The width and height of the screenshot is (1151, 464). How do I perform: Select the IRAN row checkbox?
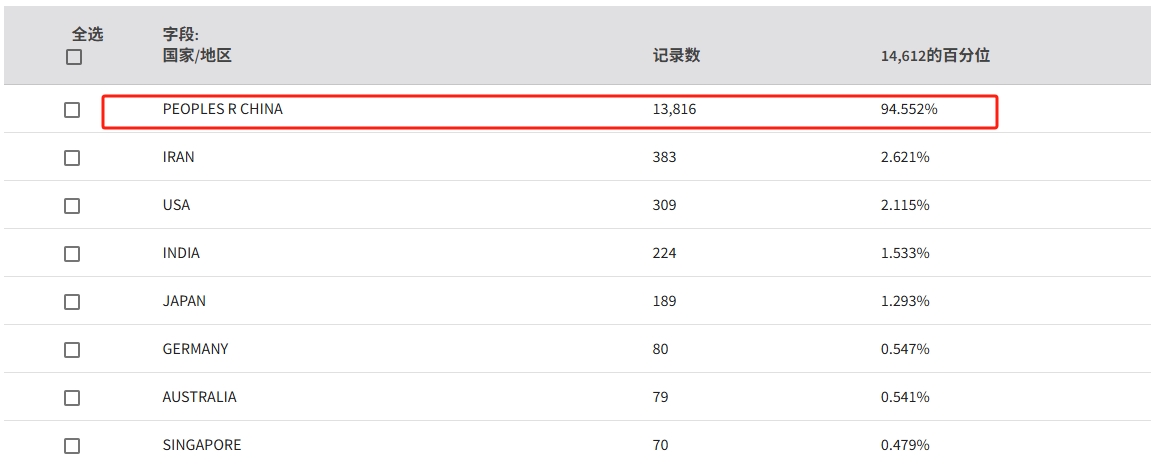point(72,158)
